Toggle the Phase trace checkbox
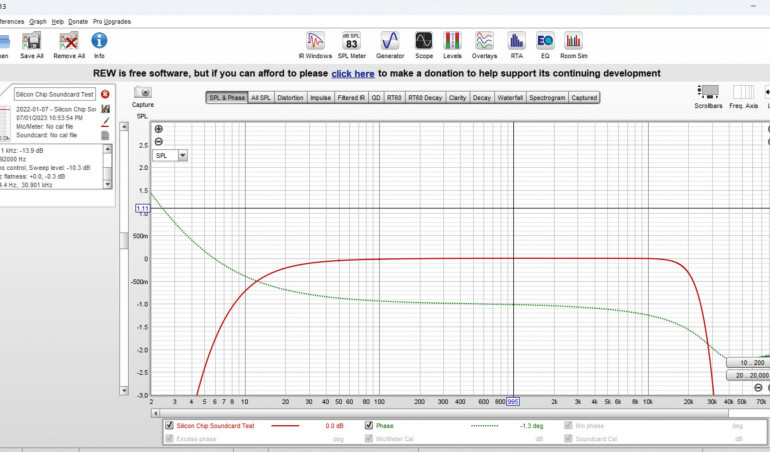Viewport: 770px width, 452px height. click(x=369, y=426)
